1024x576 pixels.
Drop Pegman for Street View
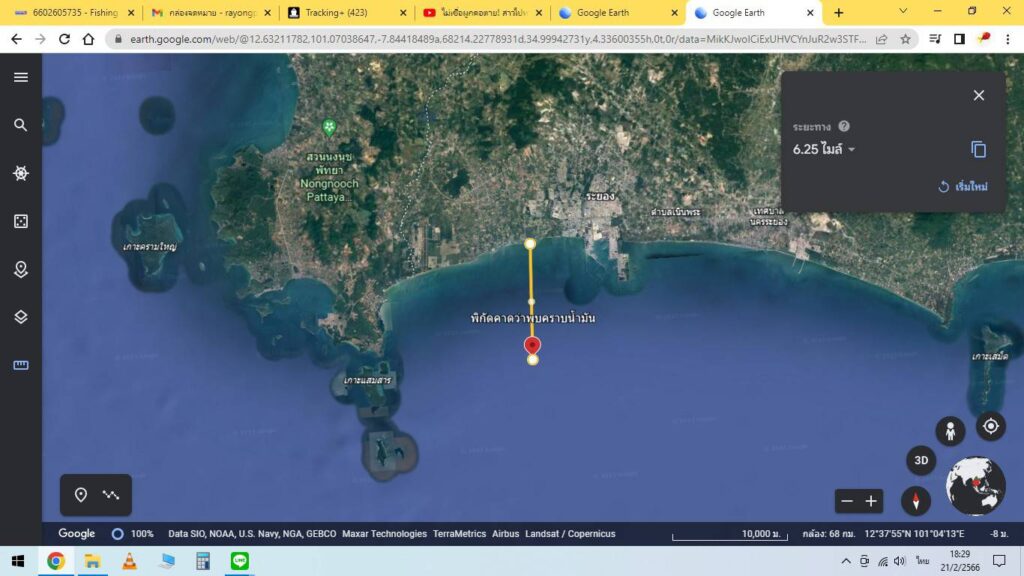[x=950, y=431]
